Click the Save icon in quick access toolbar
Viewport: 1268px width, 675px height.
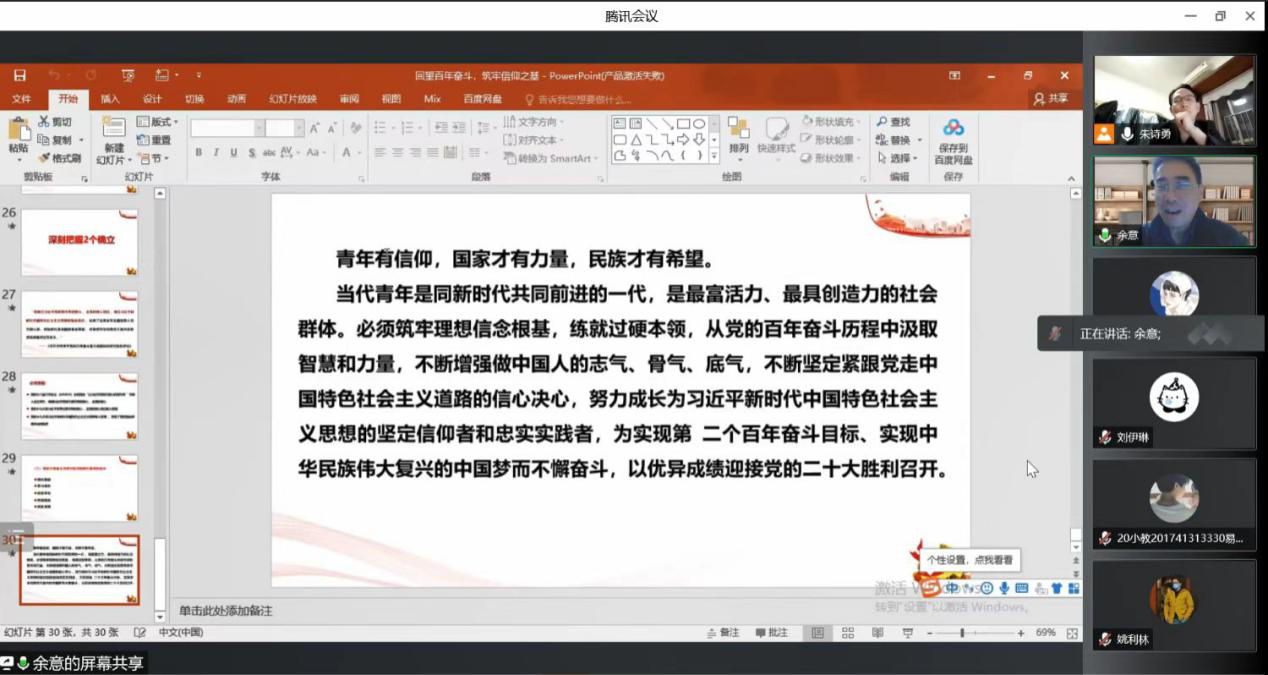pyautogui.click(x=20, y=75)
